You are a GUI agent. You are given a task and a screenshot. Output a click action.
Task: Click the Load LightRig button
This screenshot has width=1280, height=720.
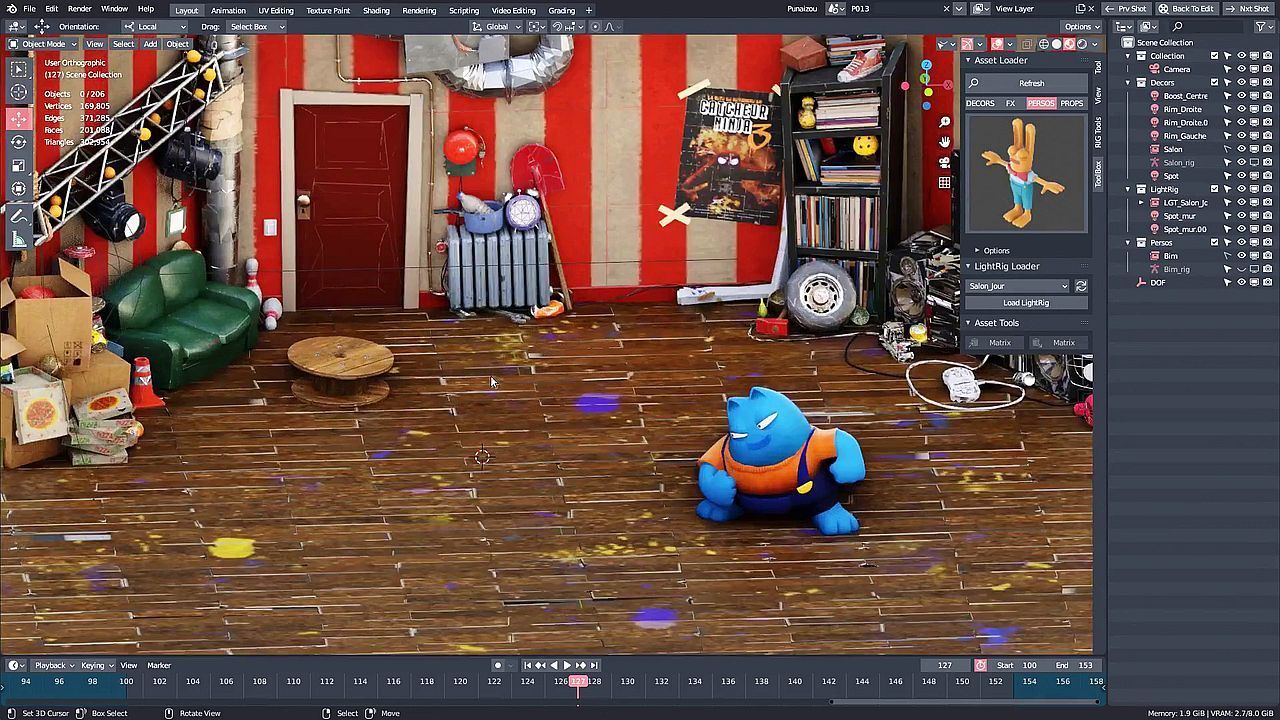(x=1026, y=303)
